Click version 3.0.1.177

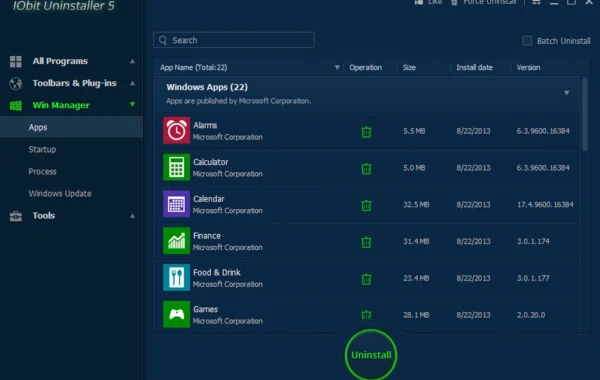coord(533,278)
